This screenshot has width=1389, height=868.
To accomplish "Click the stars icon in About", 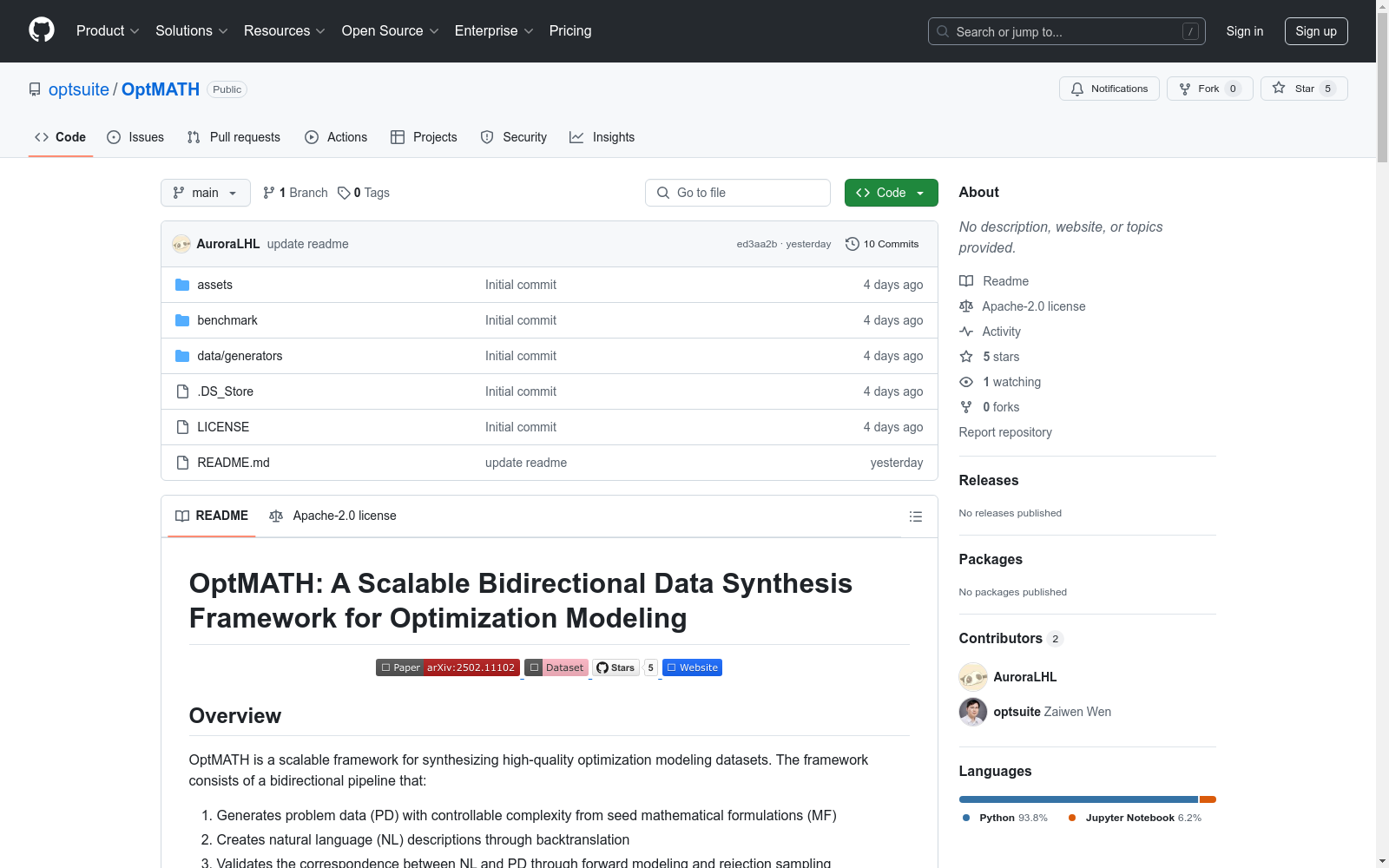I will point(966,357).
